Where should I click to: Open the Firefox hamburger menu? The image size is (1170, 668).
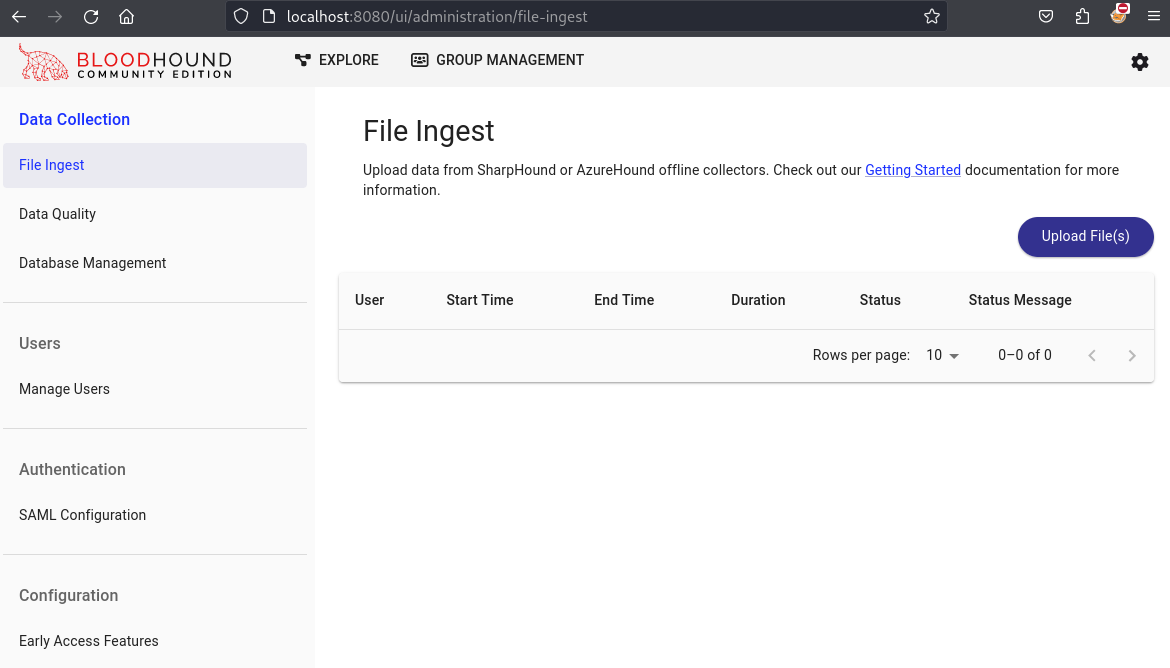[1154, 16]
